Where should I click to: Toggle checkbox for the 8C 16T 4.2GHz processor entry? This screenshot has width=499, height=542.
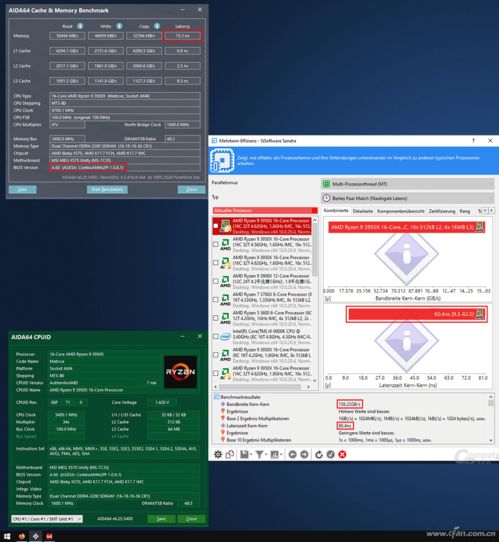pos(216,355)
